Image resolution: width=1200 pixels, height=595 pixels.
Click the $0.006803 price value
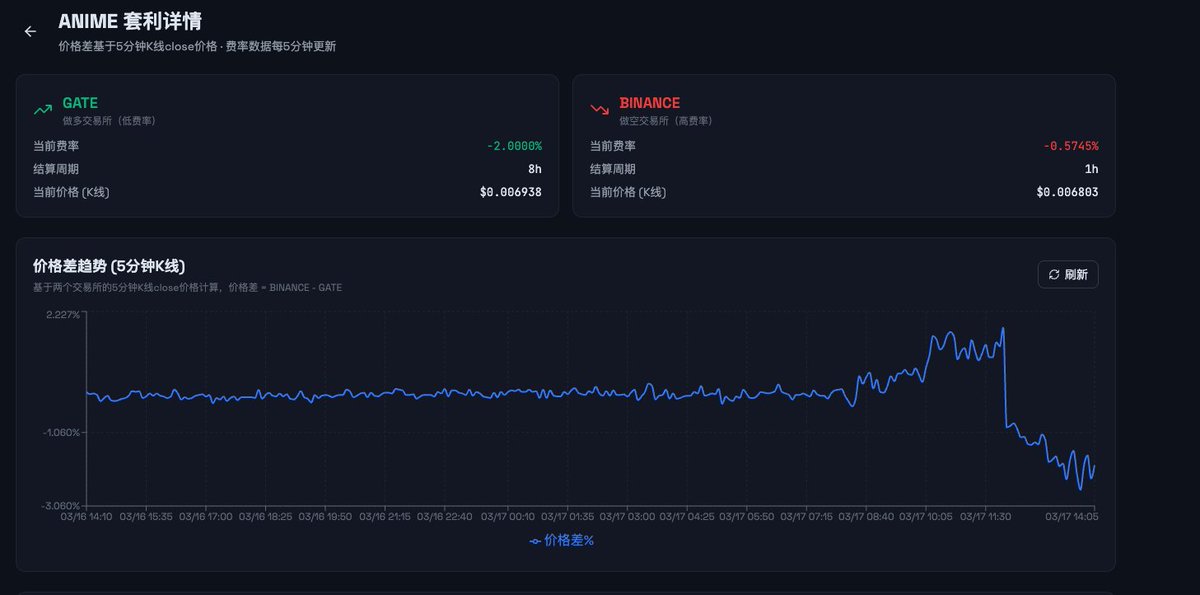click(x=1068, y=192)
